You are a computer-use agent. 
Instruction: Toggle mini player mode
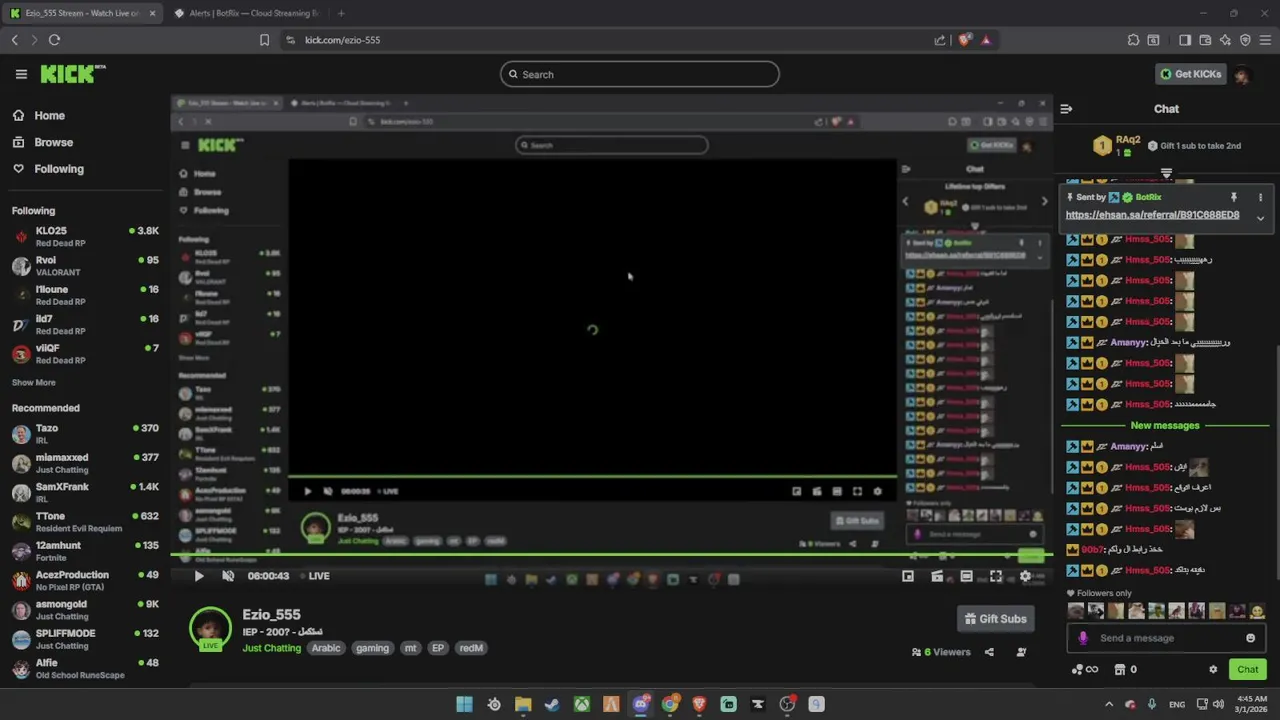click(x=908, y=576)
